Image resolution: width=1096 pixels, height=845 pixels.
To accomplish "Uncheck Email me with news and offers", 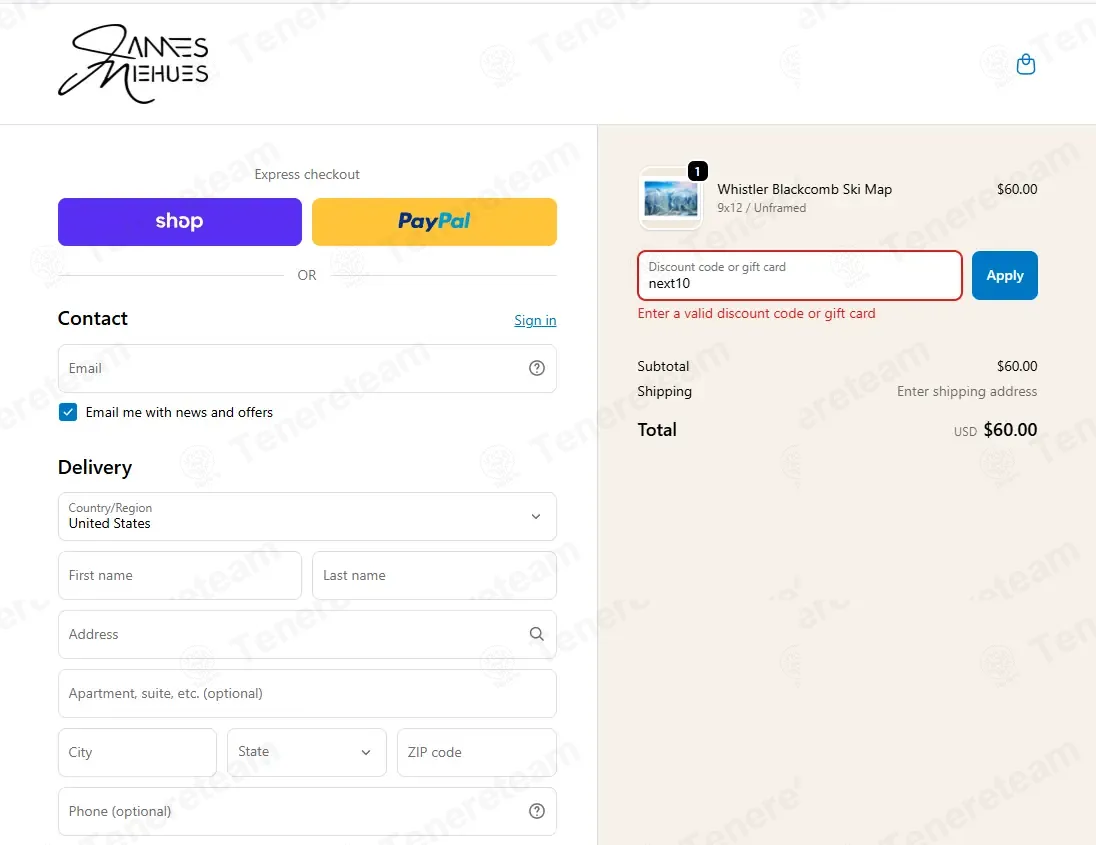I will pos(68,412).
